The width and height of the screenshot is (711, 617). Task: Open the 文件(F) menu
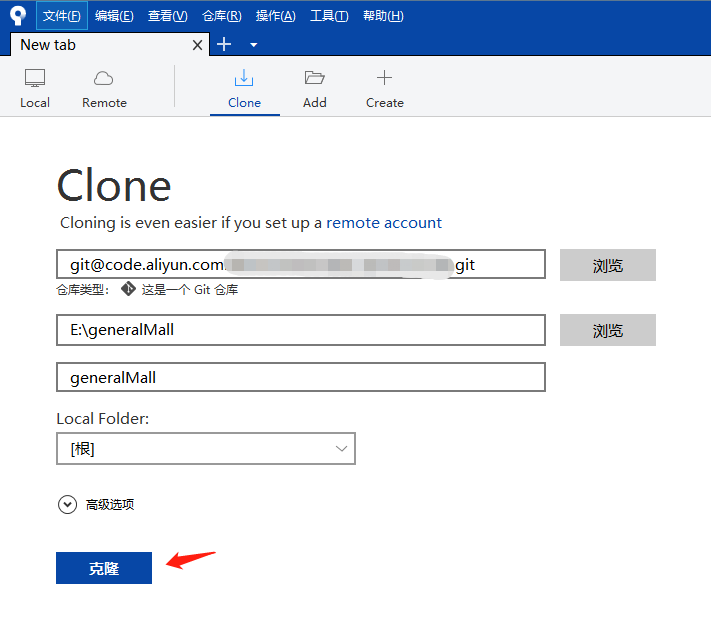click(x=62, y=16)
